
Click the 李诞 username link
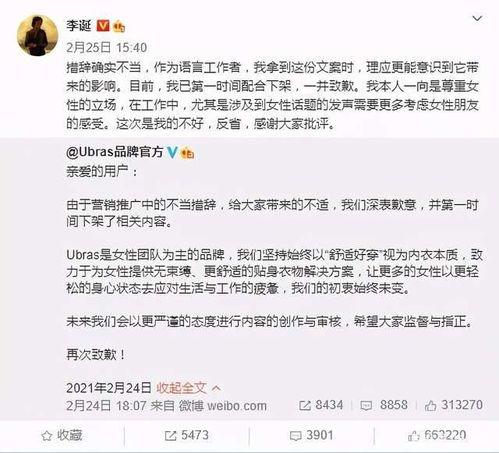(79, 25)
